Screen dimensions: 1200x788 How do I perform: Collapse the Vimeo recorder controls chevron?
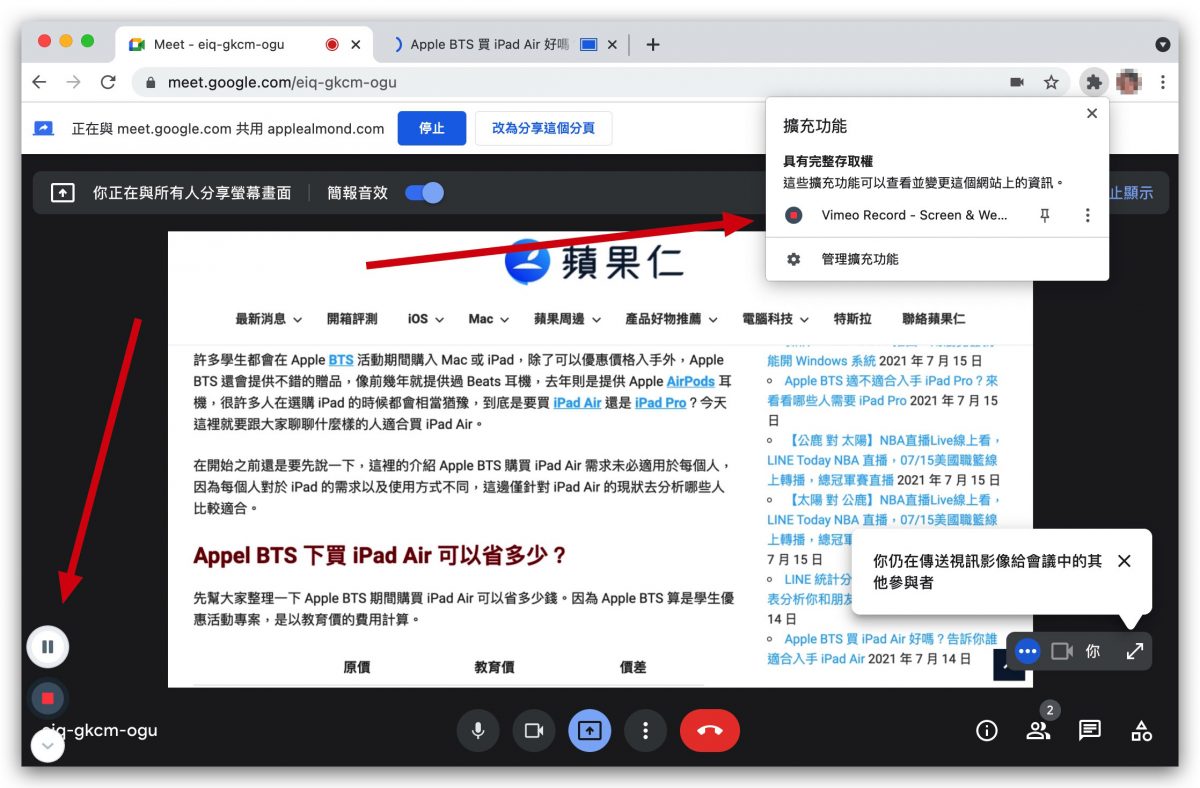pyautogui.click(x=47, y=745)
